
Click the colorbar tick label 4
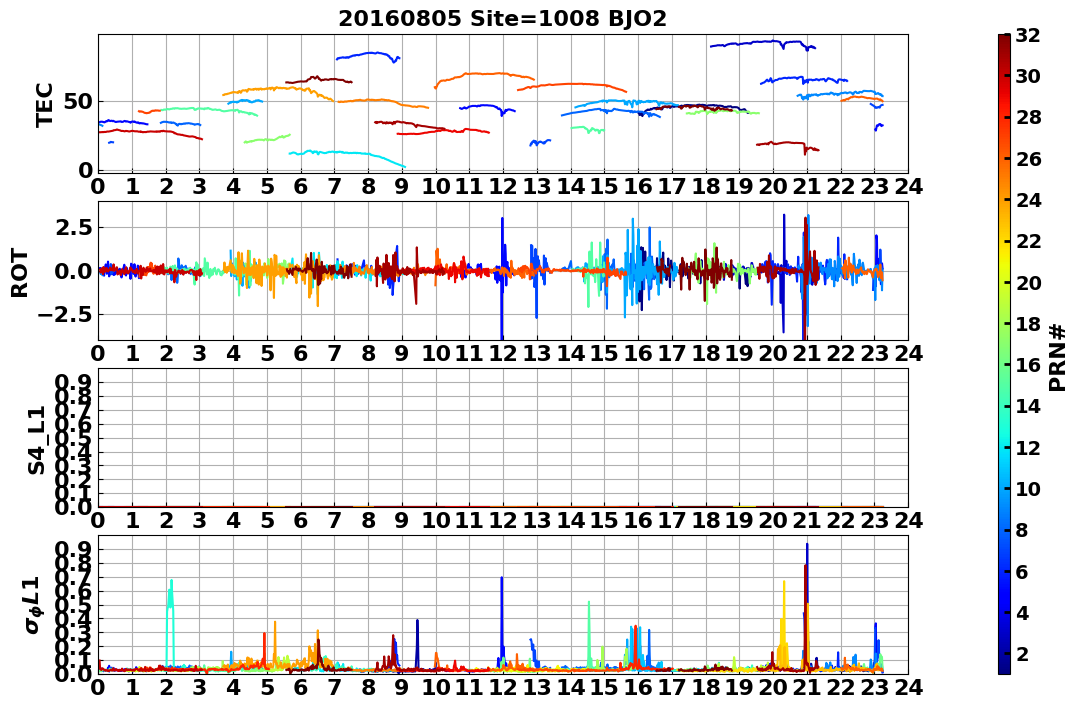pos(1021,612)
